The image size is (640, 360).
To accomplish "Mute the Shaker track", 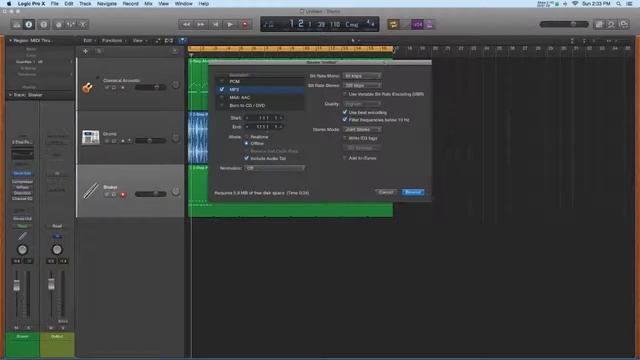I will pos(107,195).
